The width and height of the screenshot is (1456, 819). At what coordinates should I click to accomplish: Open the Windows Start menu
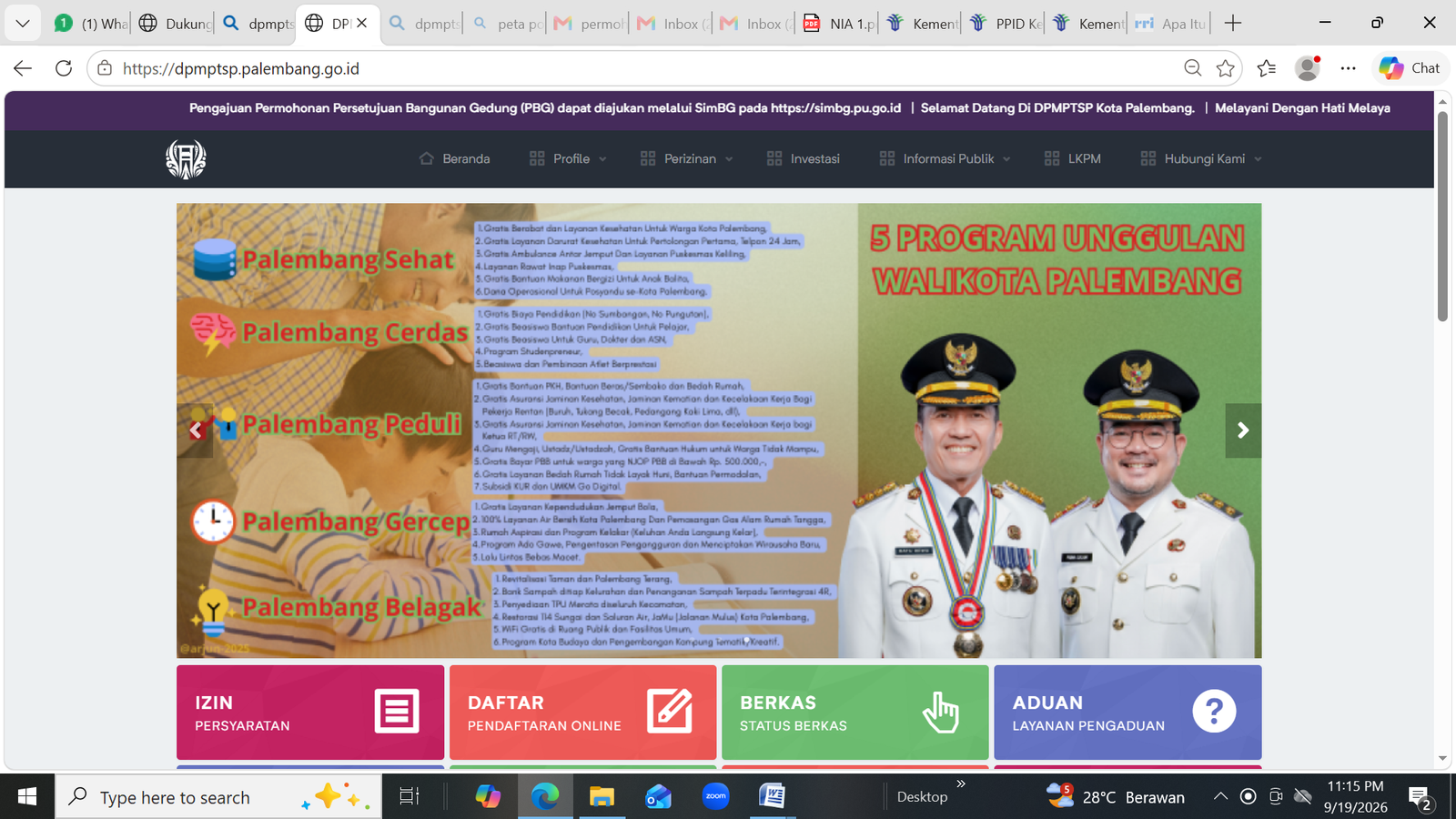[27, 797]
